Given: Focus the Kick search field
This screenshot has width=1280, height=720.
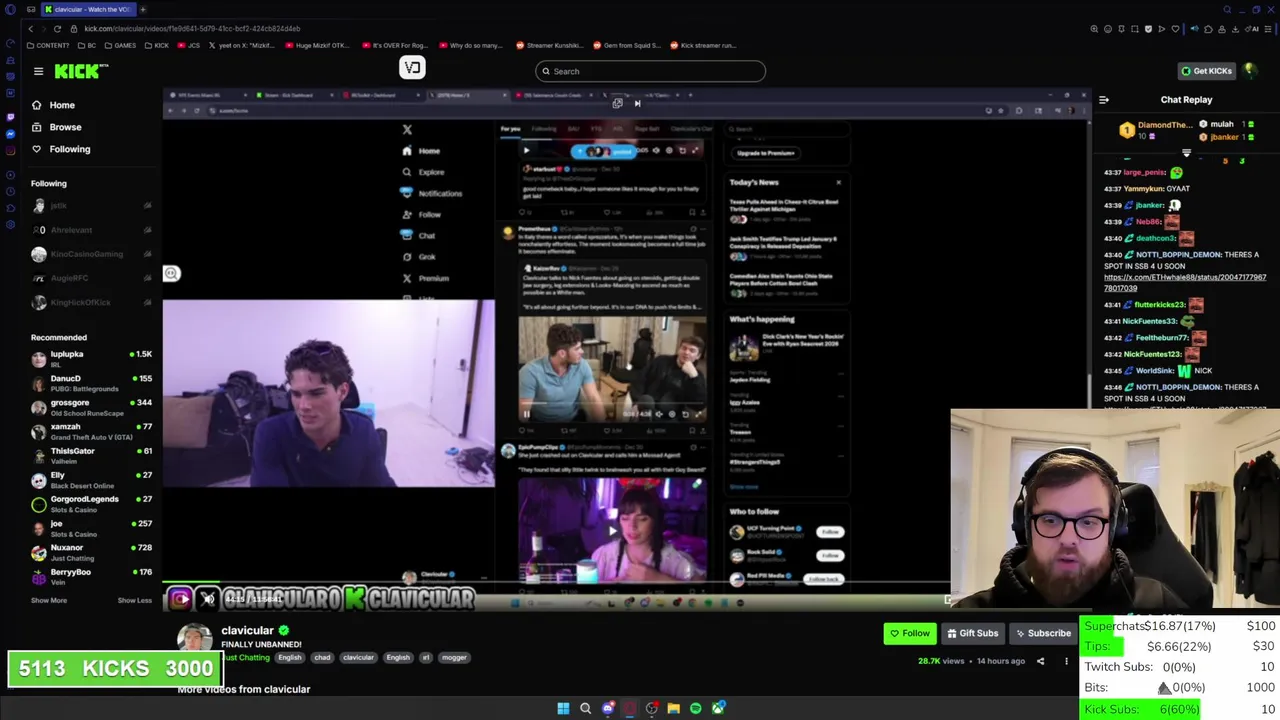Looking at the screenshot, I should pos(650,71).
